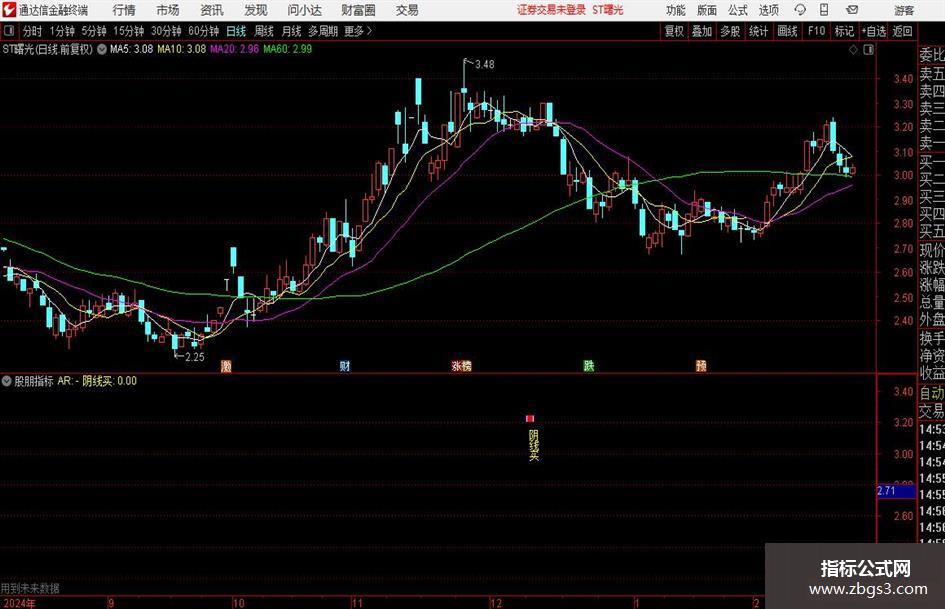The height and width of the screenshot is (609, 945).
Task: Click the 财 event marker
Action: point(345,365)
